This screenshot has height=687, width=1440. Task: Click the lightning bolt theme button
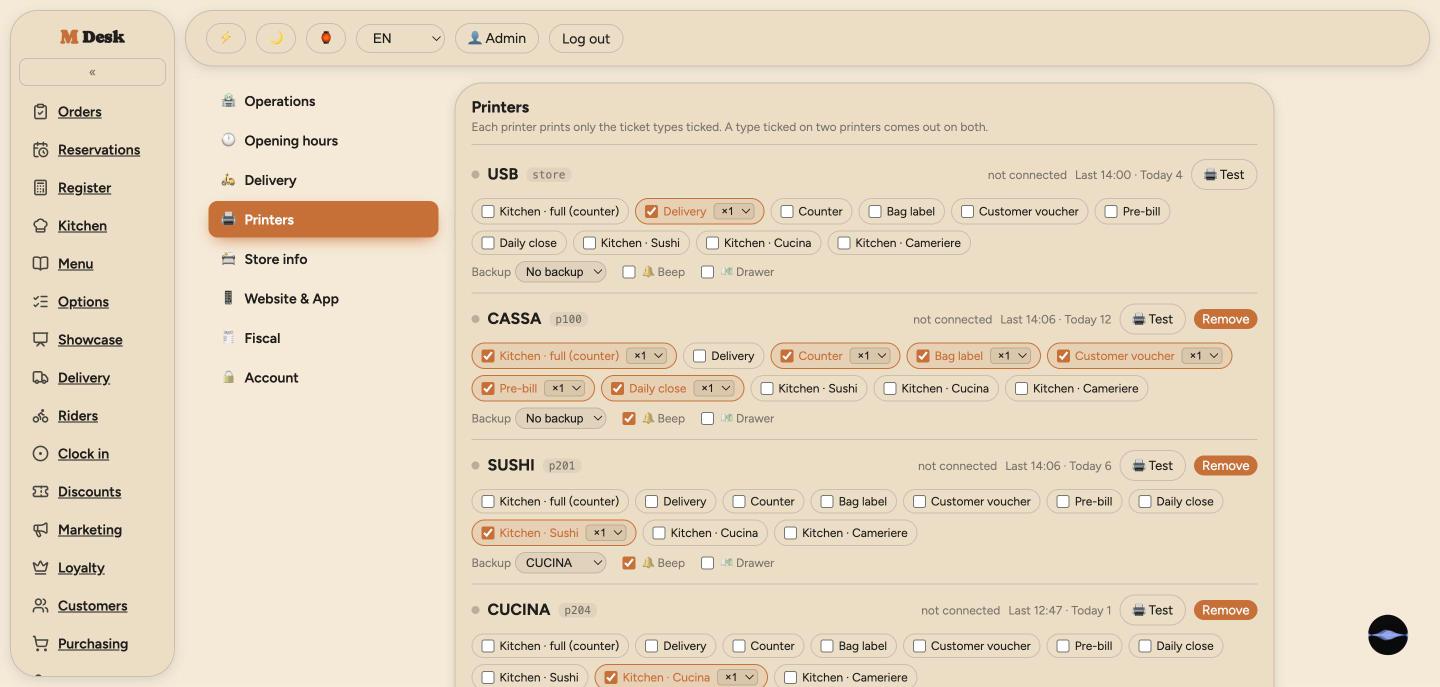pyautogui.click(x=226, y=38)
